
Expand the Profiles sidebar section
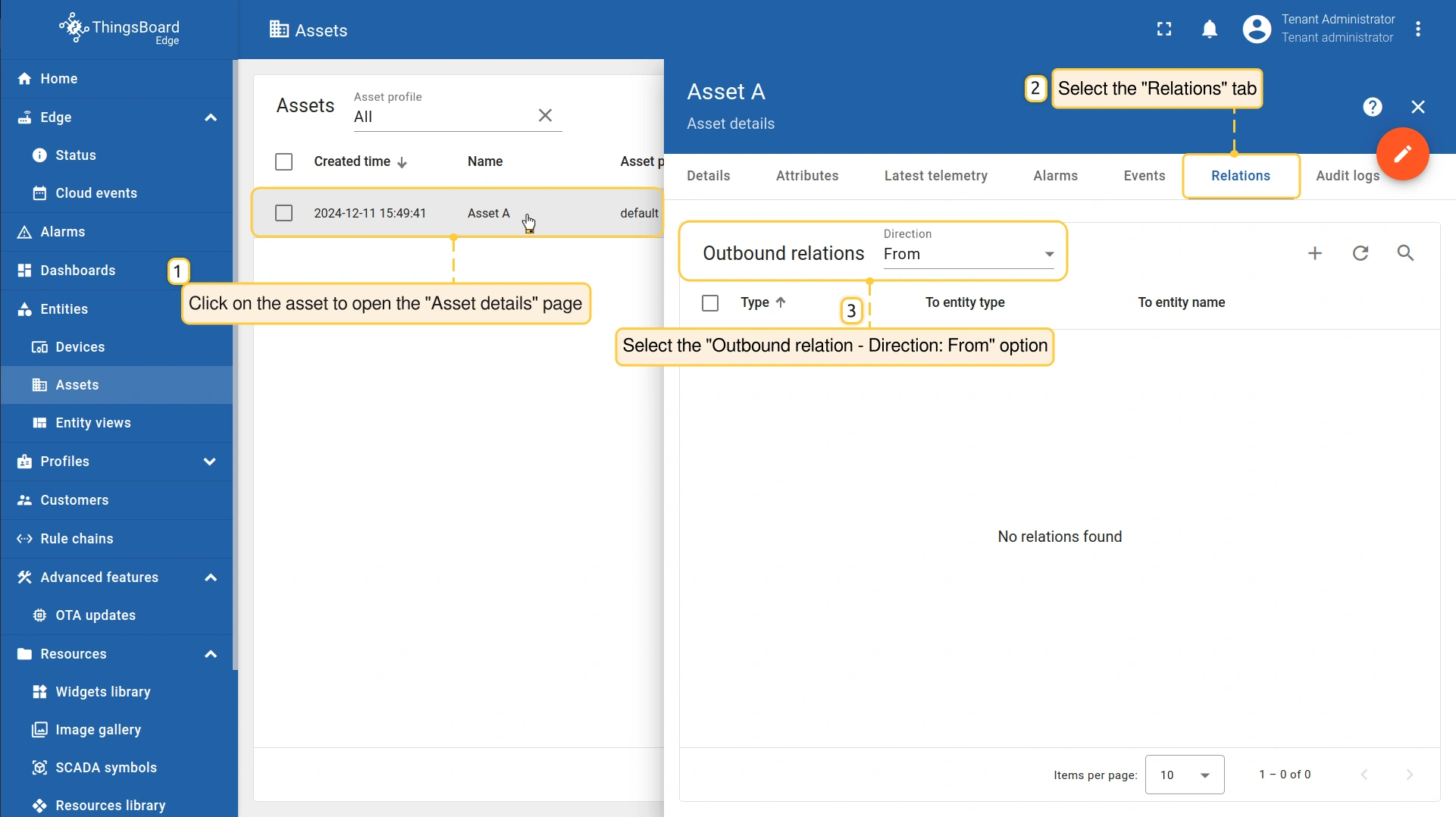pos(210,462)
